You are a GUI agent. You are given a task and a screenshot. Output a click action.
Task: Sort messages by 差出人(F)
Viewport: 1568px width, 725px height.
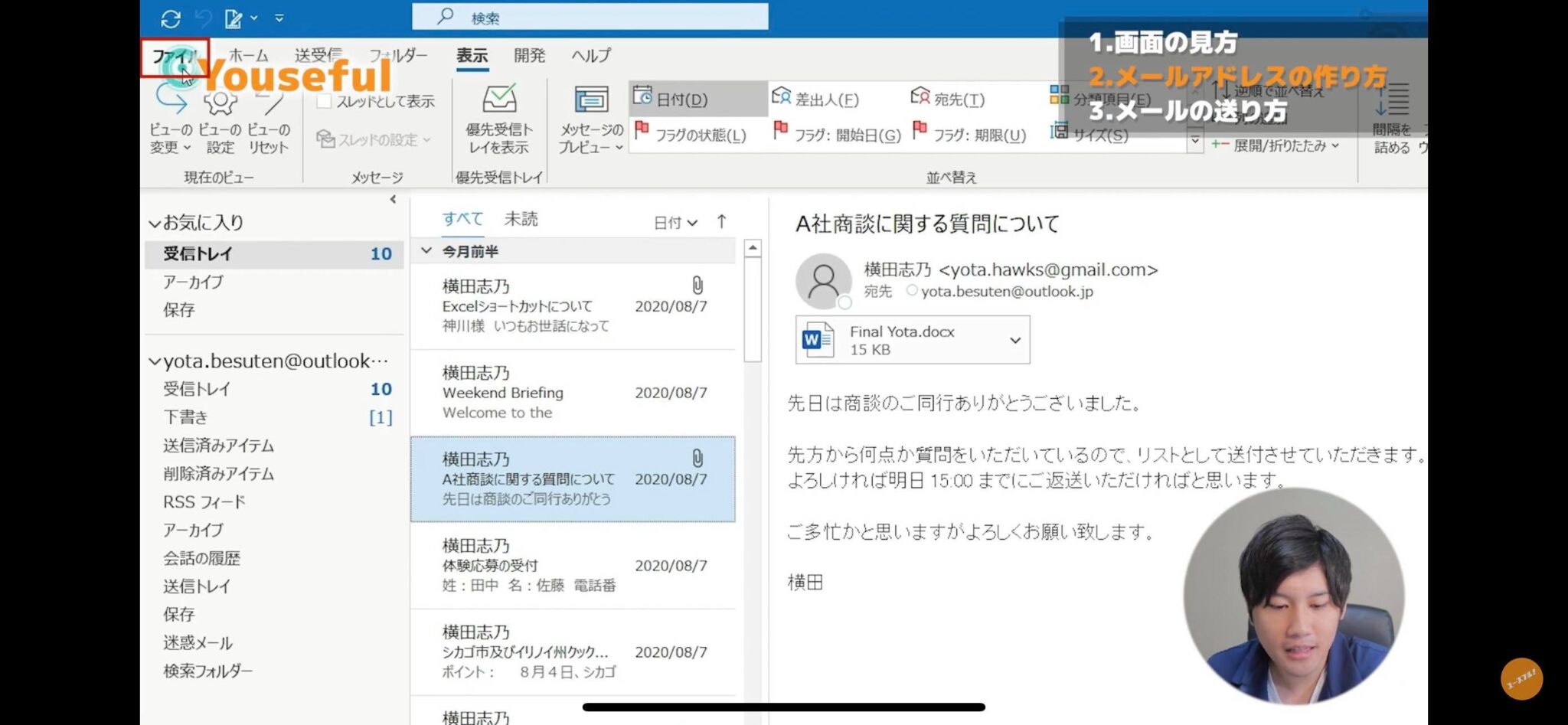(x=815, y=99)
